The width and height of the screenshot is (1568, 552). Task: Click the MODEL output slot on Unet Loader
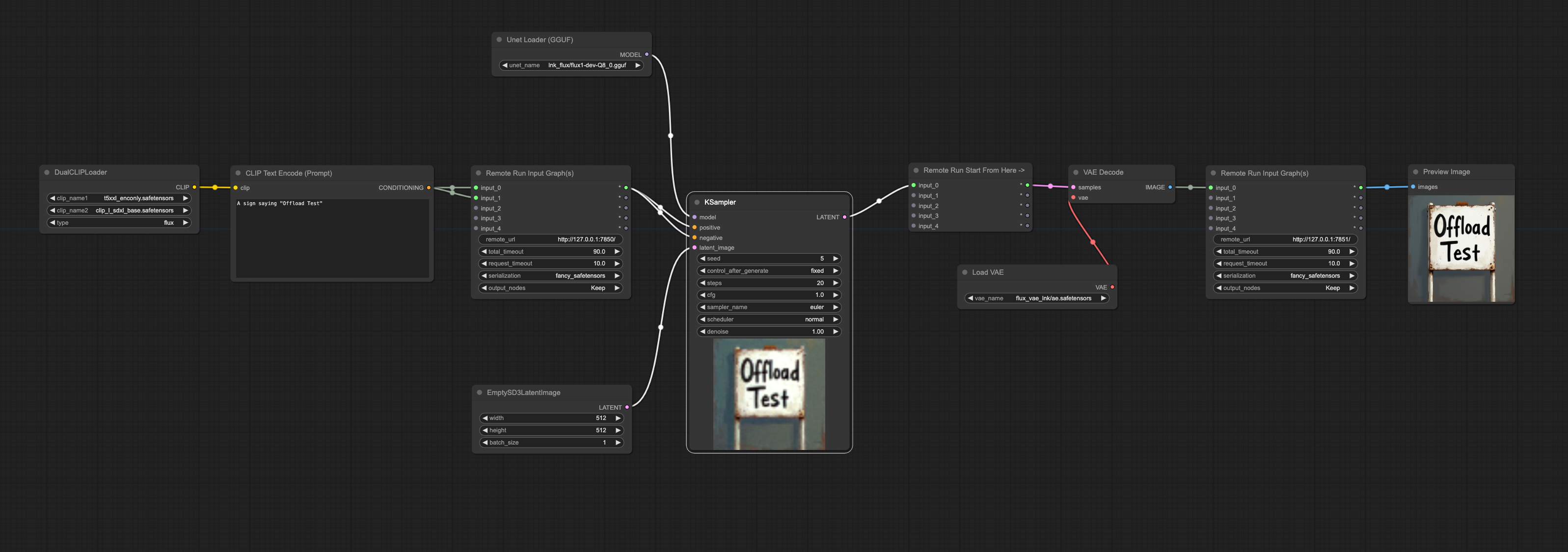pyautogui.click(x=647, y=54)
